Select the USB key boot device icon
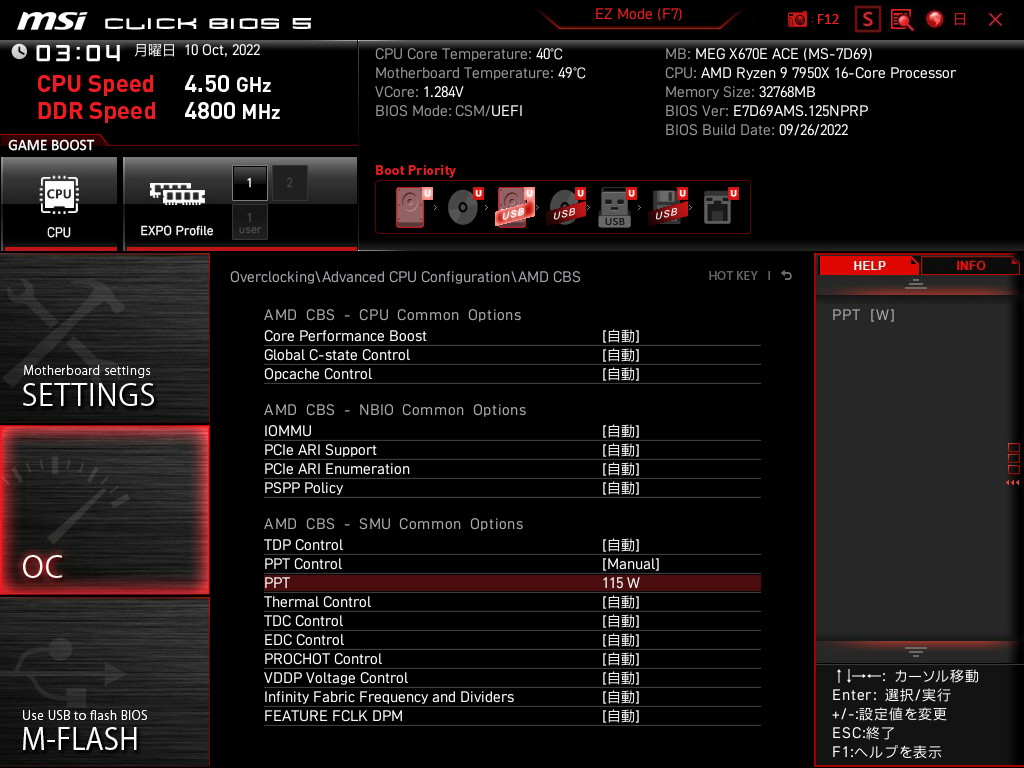 (x=616, y=207)
